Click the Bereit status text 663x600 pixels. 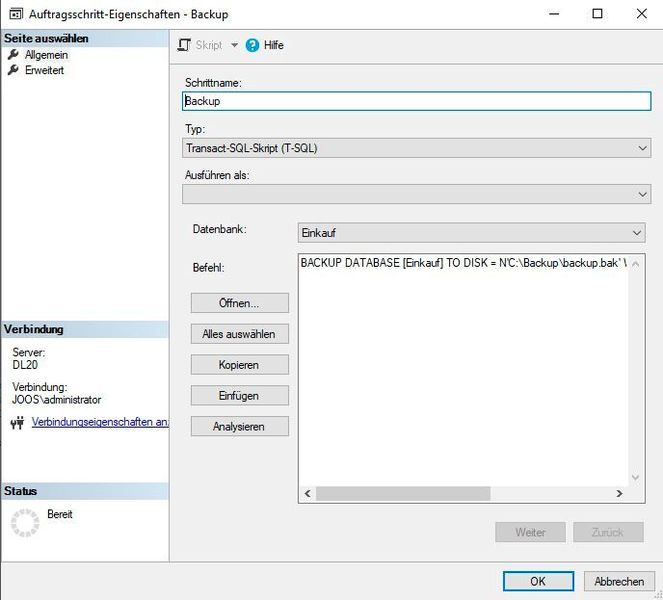coord(60,514)
